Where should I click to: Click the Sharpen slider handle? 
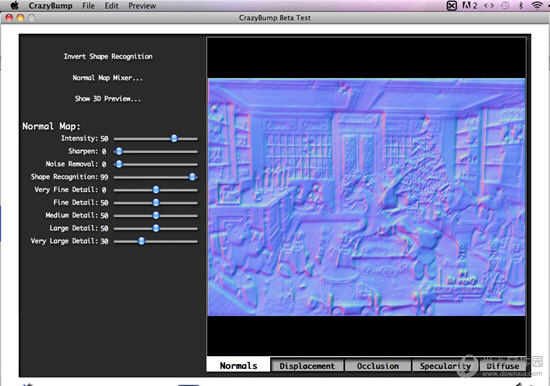pyautogui.click(x=119, y=151)
